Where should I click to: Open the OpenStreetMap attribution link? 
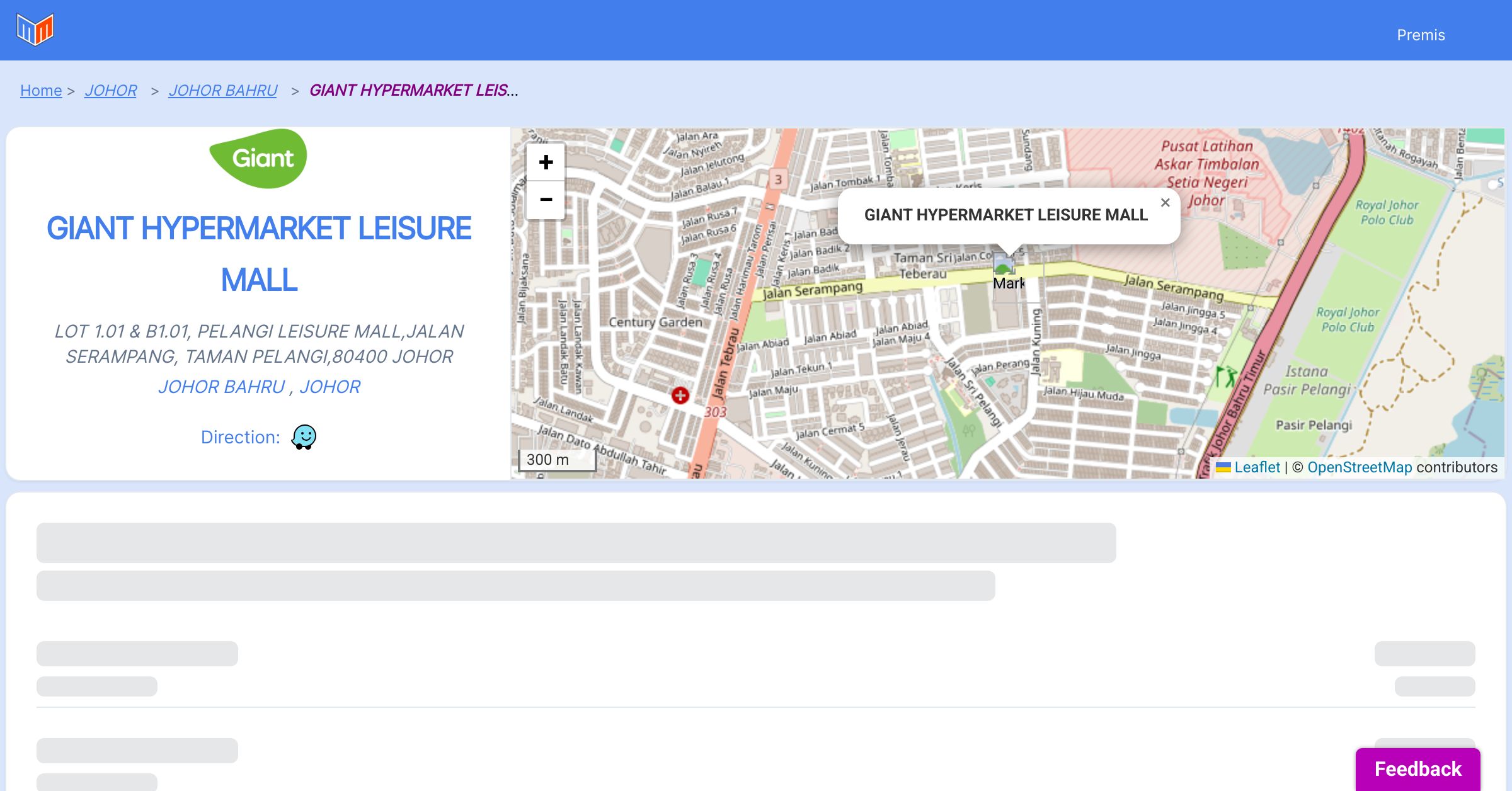point(1360,467)
